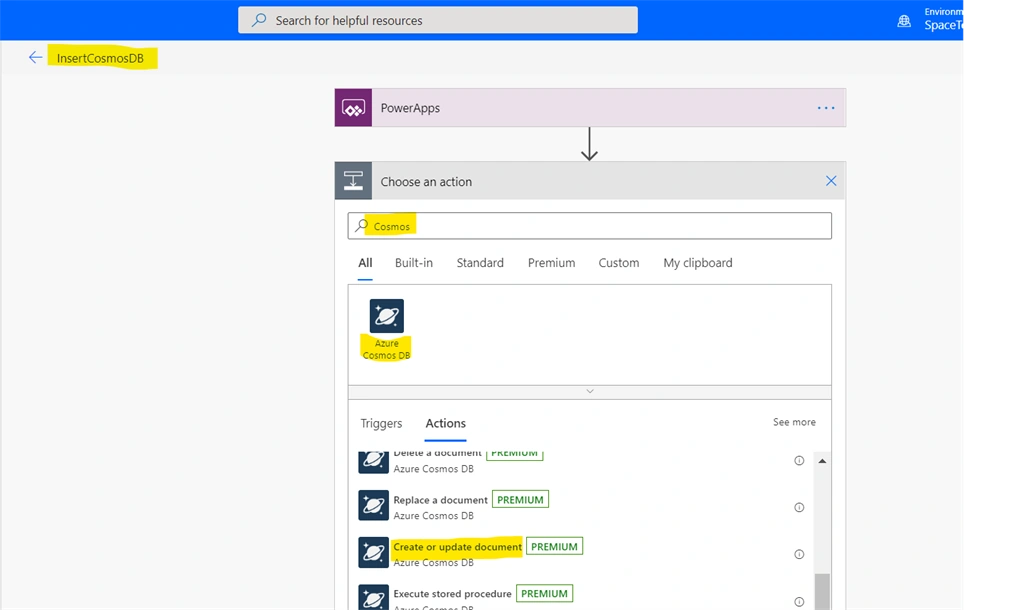Switch to the Premium tab

coord(551,263)
